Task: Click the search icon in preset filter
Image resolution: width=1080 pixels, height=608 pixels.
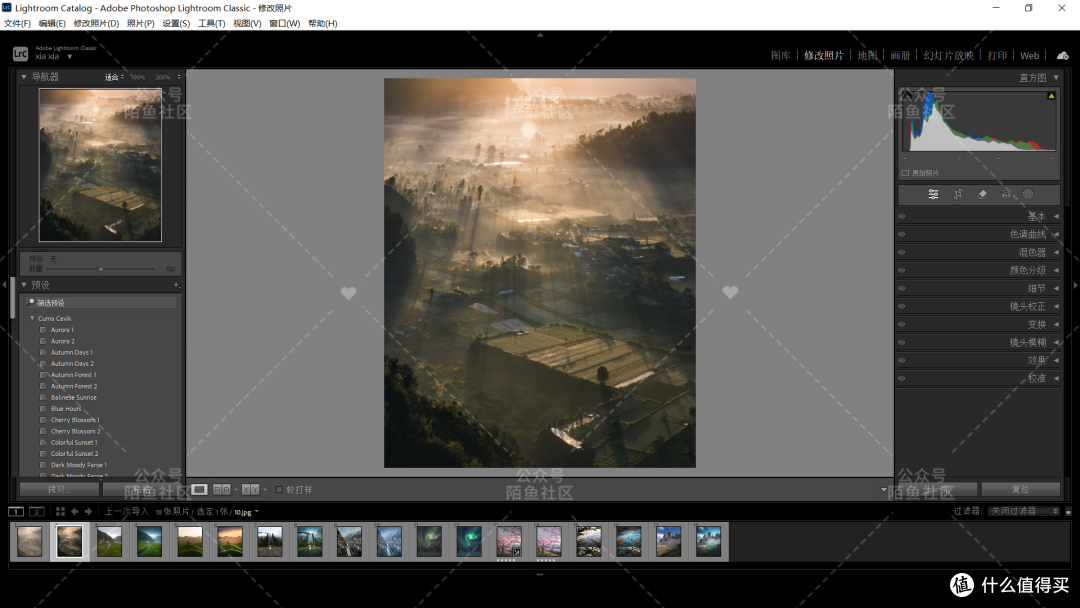Action: 31,302
